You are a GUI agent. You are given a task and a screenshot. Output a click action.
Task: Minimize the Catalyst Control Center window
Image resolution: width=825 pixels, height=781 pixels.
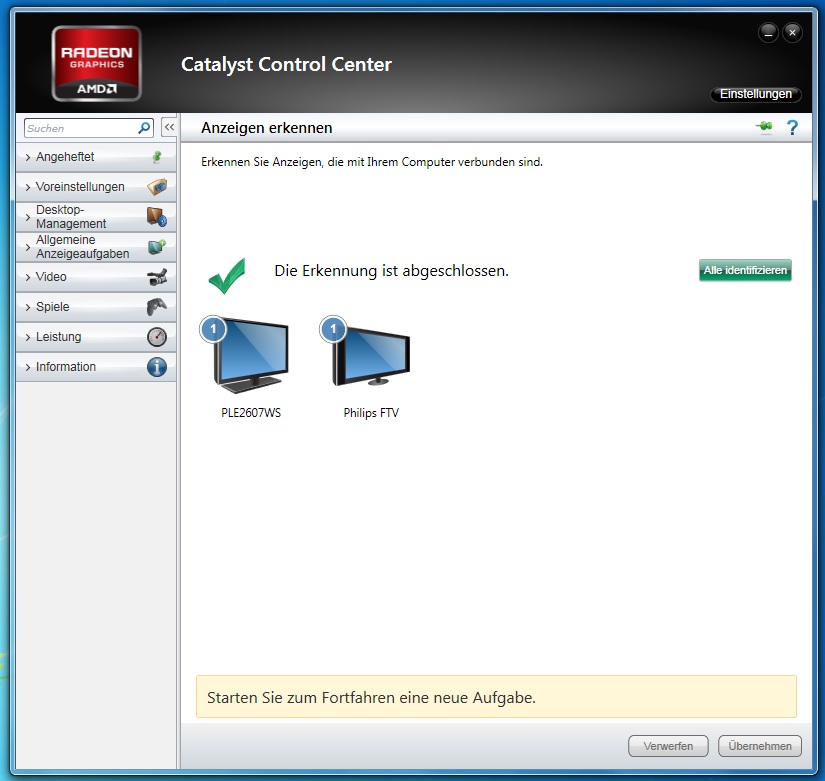768,33
